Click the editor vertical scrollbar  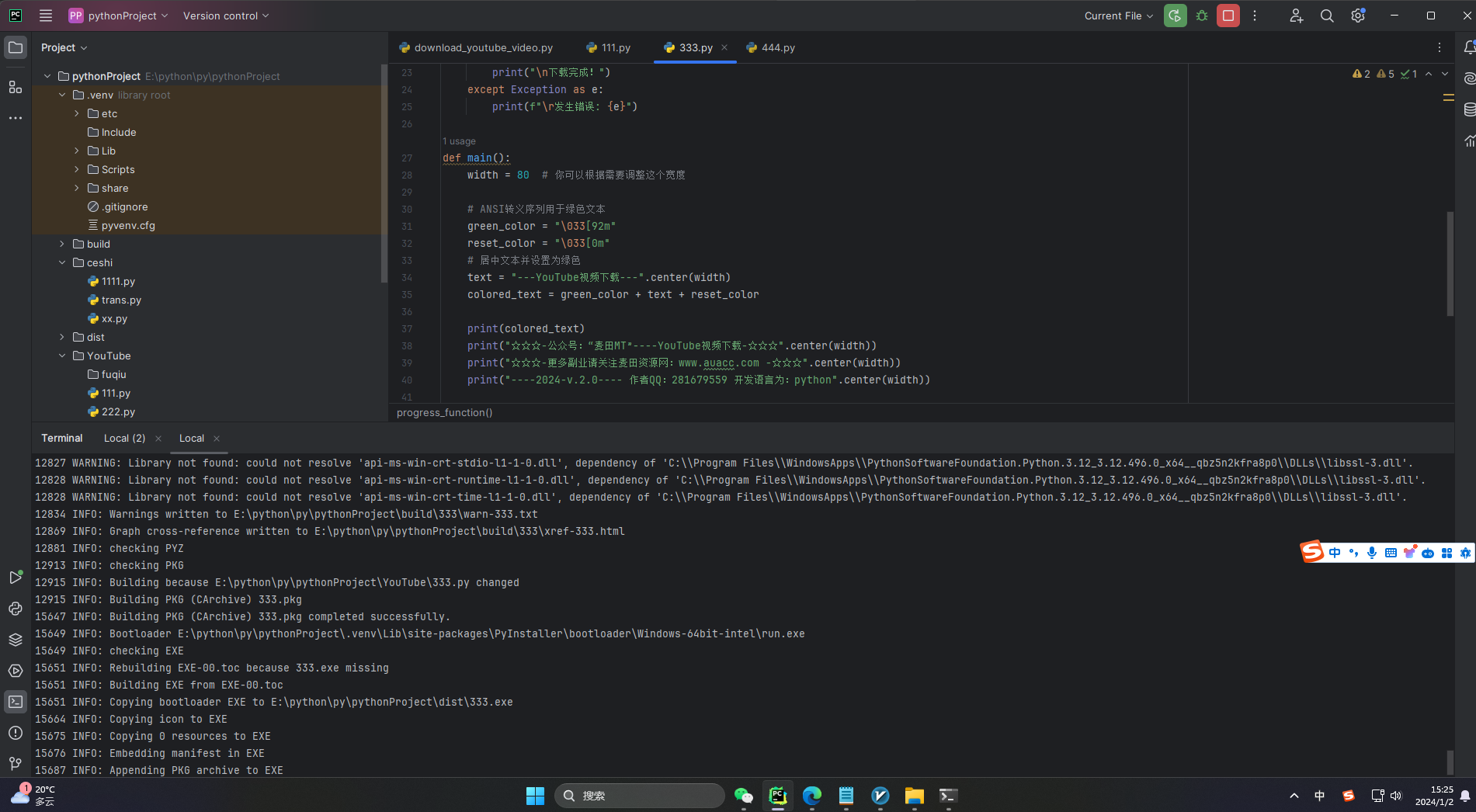tap(1450, 263)
